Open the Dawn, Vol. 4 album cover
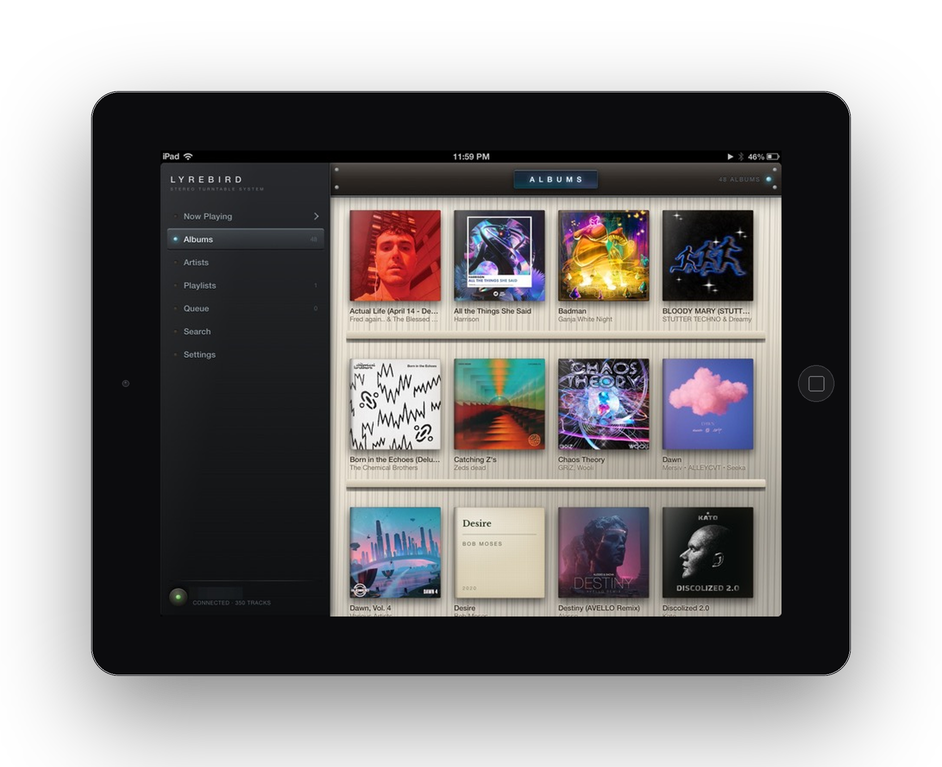 395,553
